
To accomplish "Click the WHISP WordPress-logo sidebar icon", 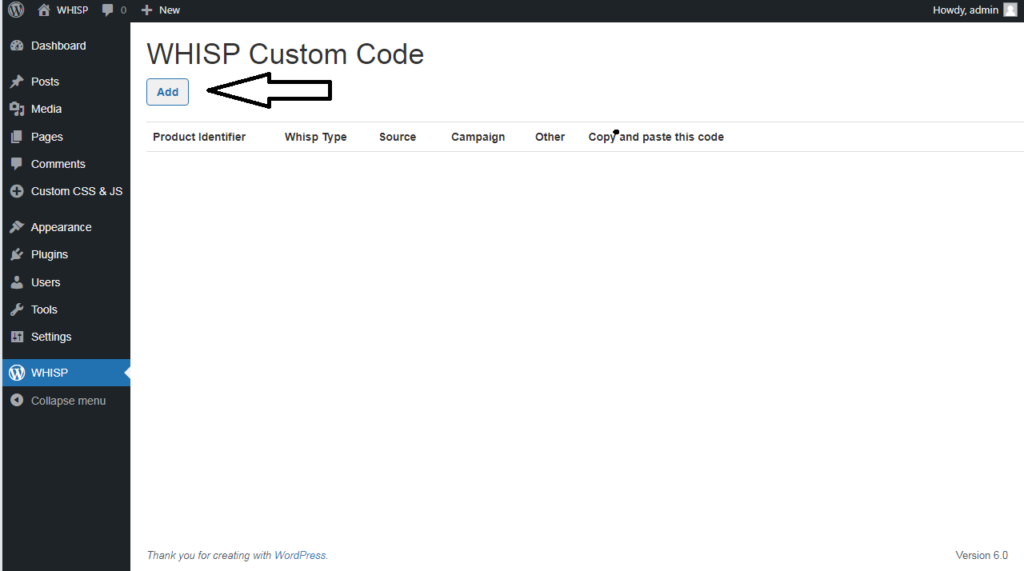I will click(x=17, y=372).
